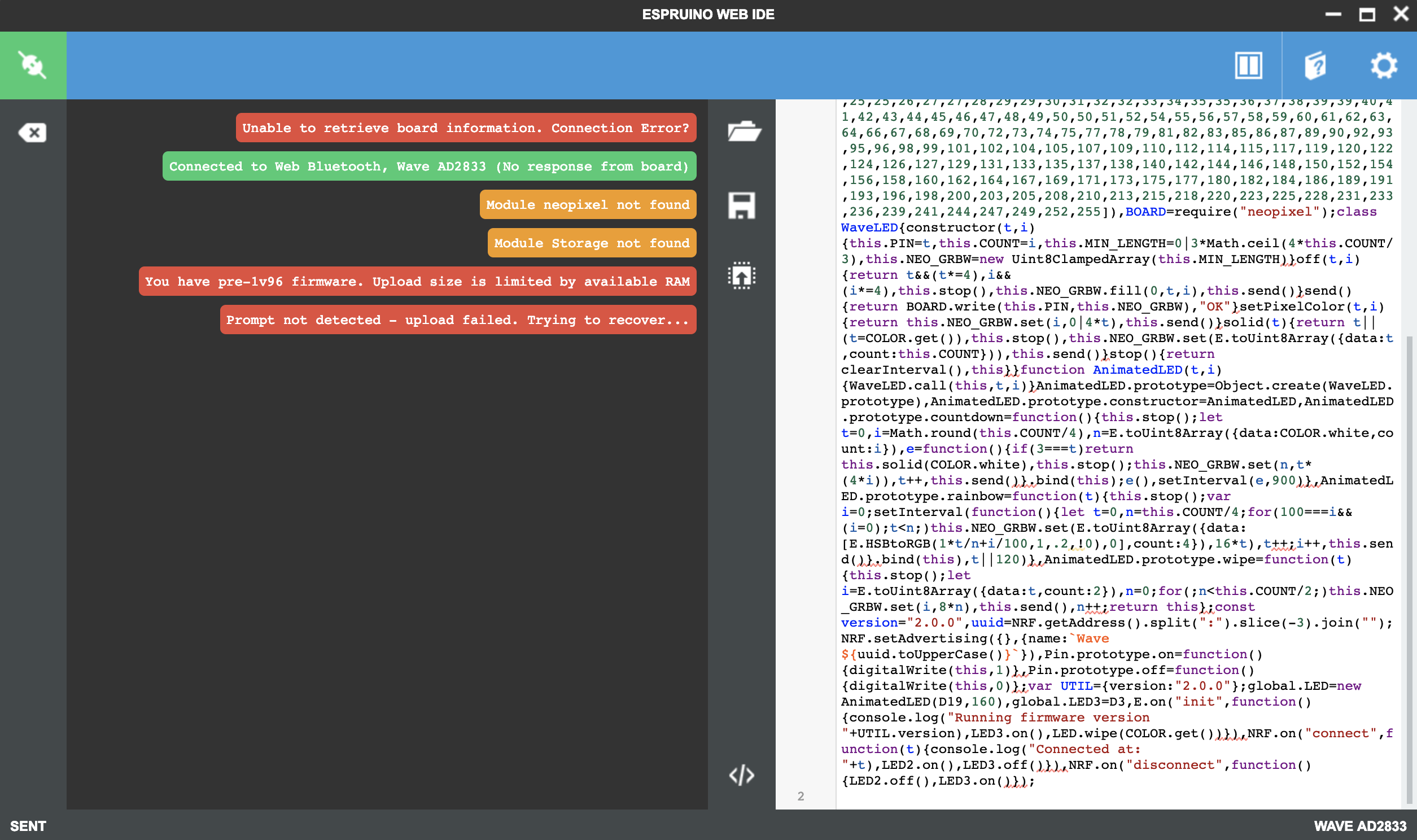
Task: Toggle the split view layout icon
Action: point(1248,65)
